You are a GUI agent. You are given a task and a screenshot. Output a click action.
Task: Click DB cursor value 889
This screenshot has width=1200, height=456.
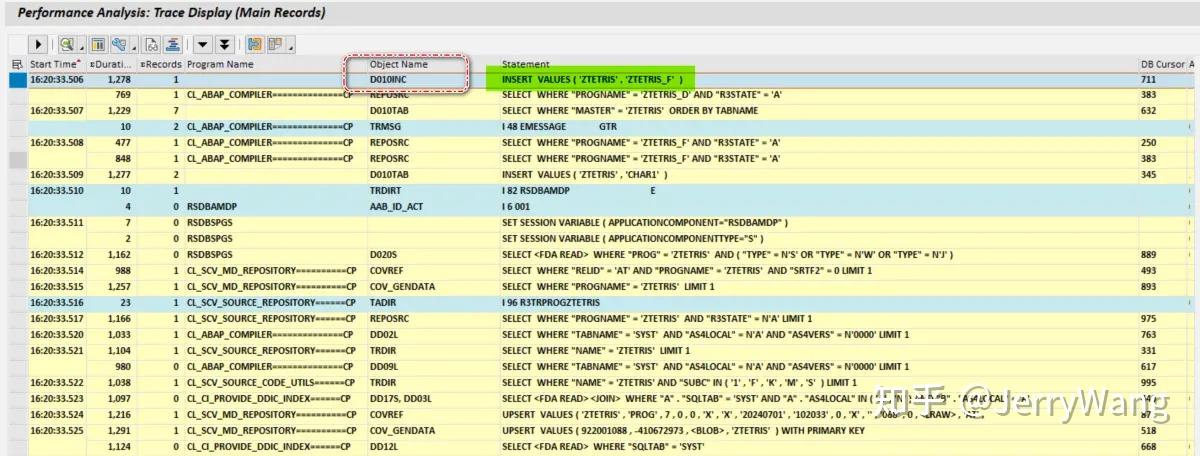[x=1148, y=253]
